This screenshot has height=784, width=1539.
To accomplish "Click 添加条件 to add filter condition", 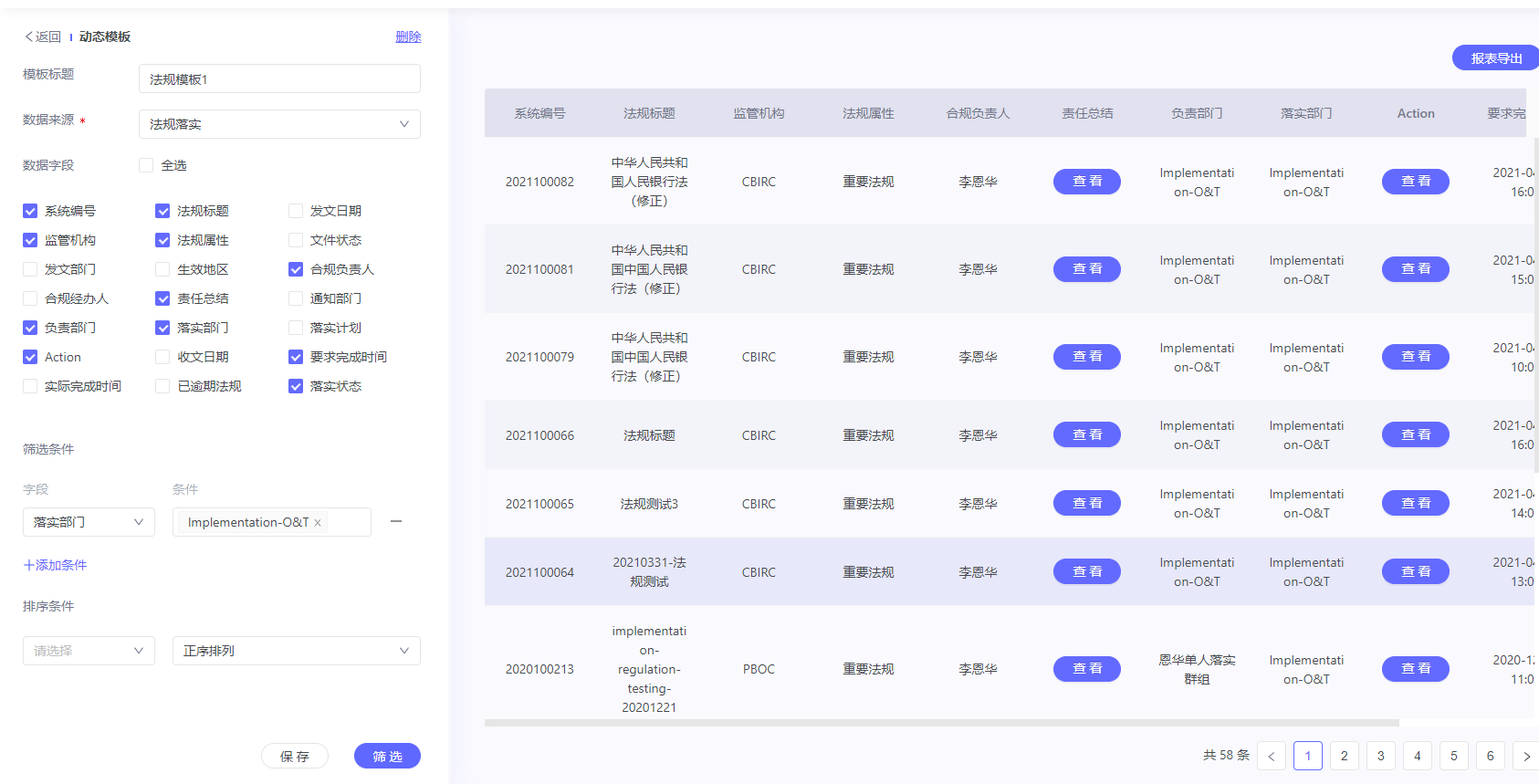I will (55, 565).
